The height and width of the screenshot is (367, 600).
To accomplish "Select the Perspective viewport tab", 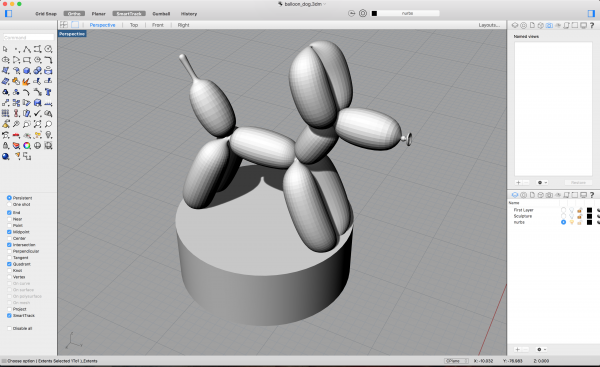I will click(102, 25).
